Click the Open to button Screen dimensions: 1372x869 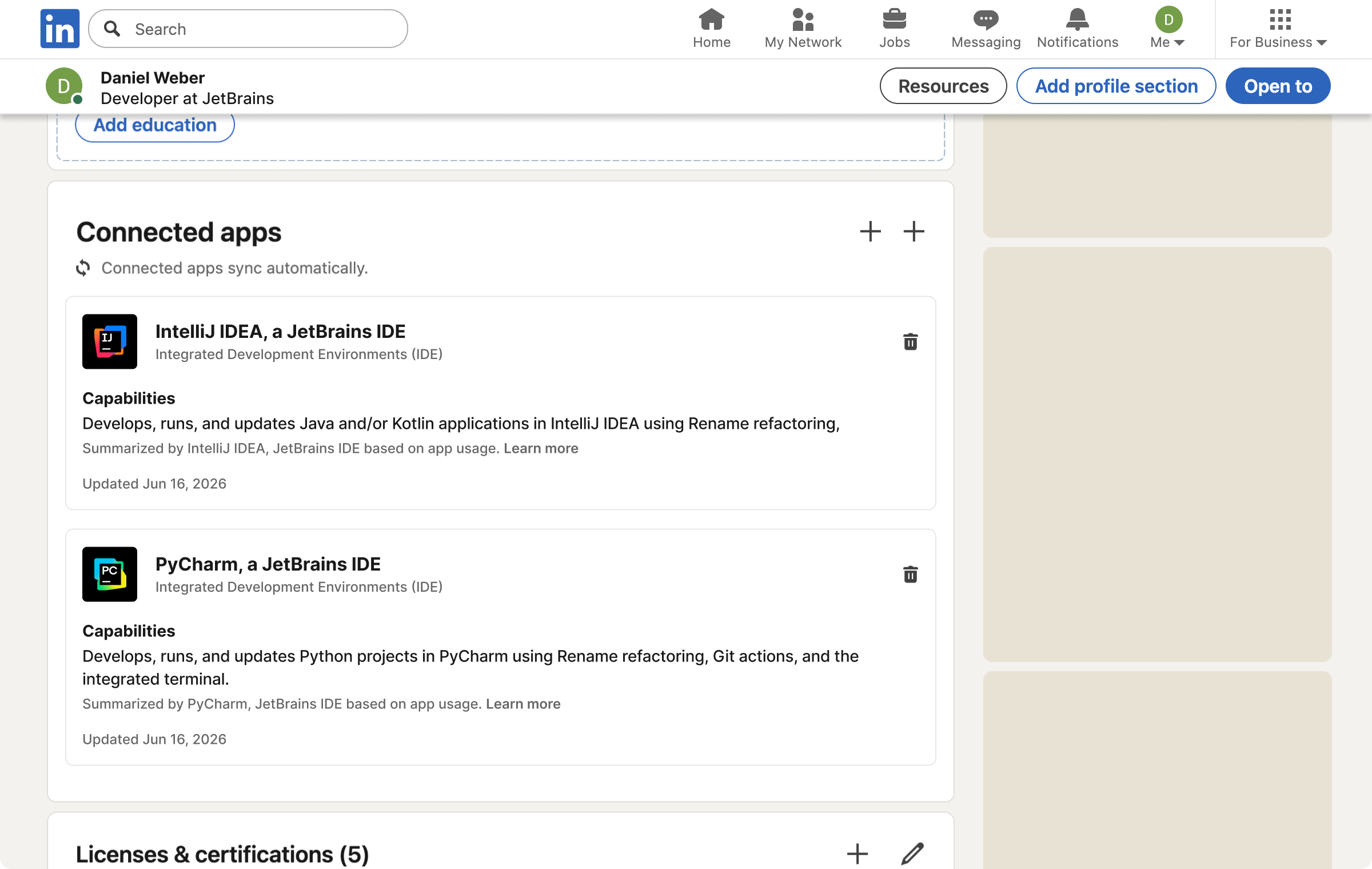click(x=1278, y=86)
